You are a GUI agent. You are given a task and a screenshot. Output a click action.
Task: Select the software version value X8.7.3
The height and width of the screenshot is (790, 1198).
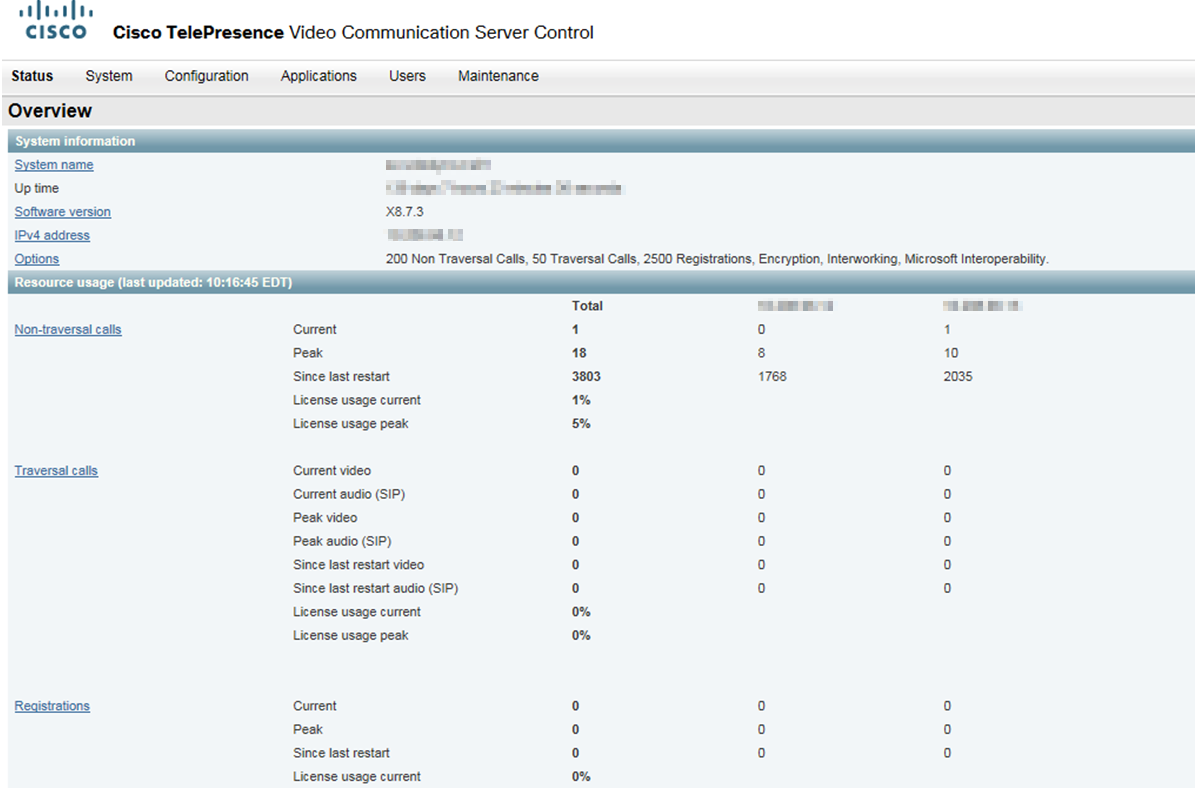click(x=404, y=212)
